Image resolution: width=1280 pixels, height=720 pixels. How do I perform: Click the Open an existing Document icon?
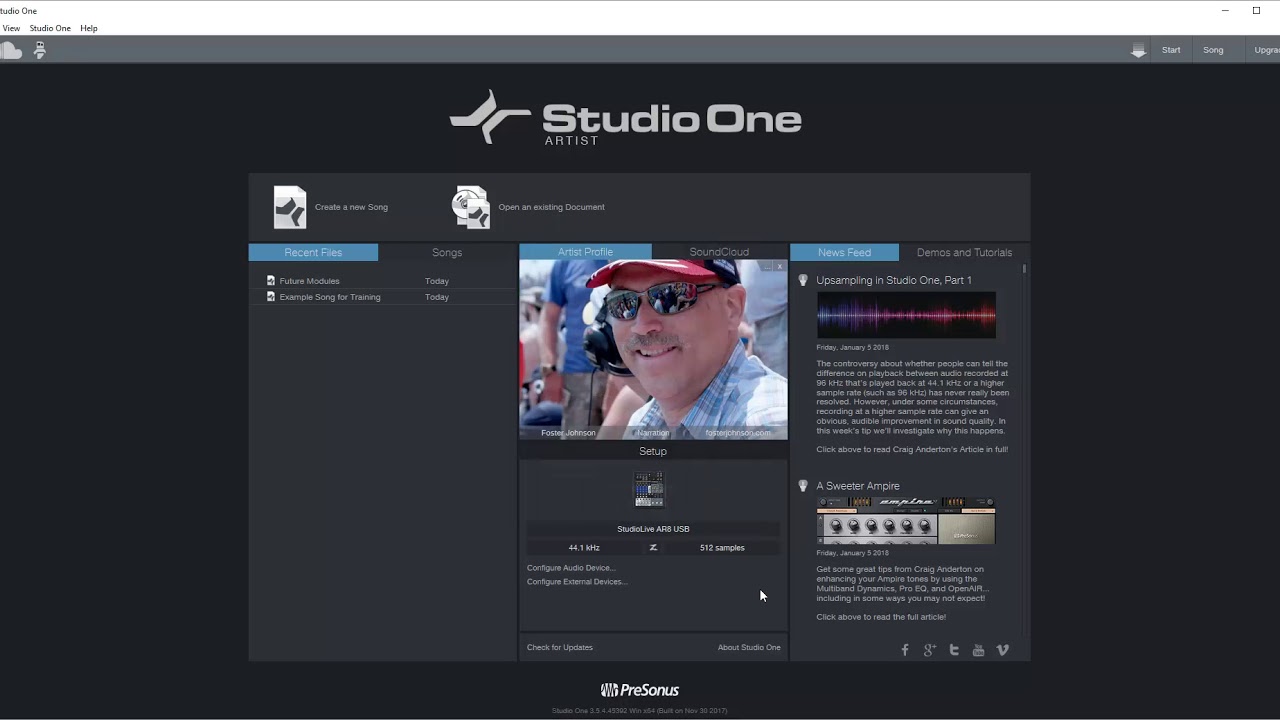point(470,207)
